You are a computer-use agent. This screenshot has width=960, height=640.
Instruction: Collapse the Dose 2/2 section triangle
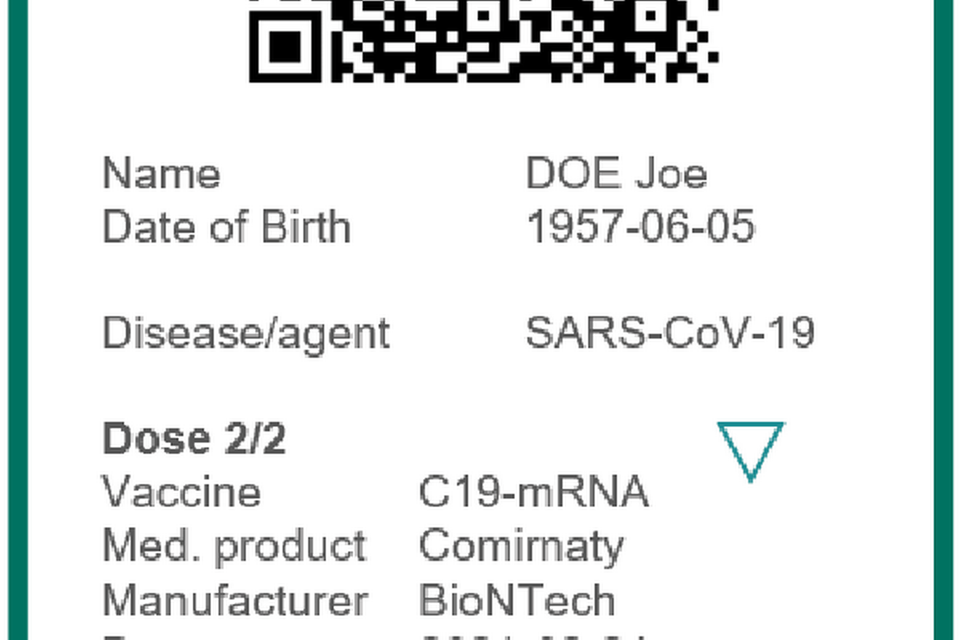750,450
